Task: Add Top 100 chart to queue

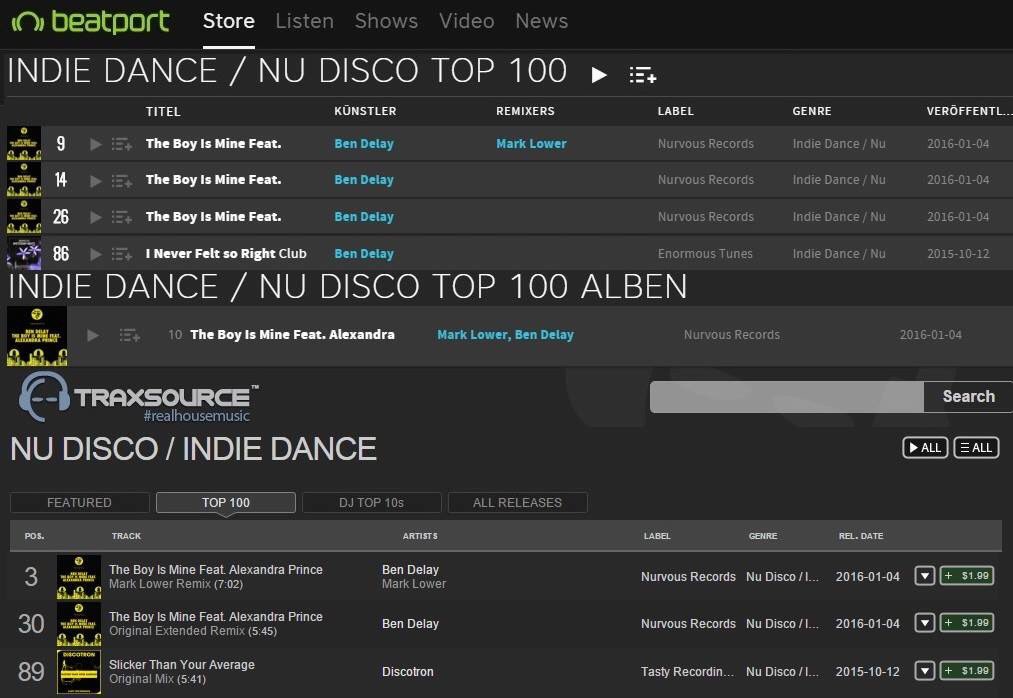Action: point(643,75)
